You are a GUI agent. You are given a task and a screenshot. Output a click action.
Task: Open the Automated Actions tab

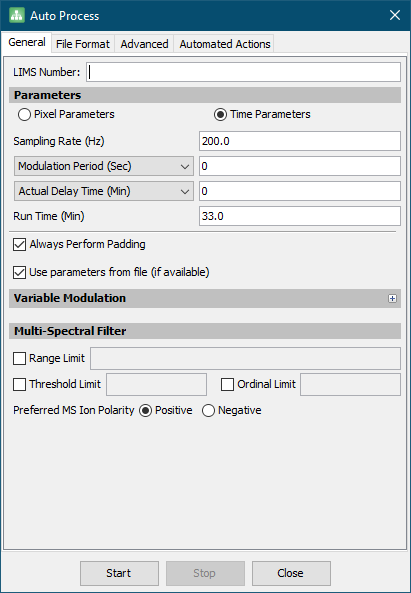click(225, 44)
